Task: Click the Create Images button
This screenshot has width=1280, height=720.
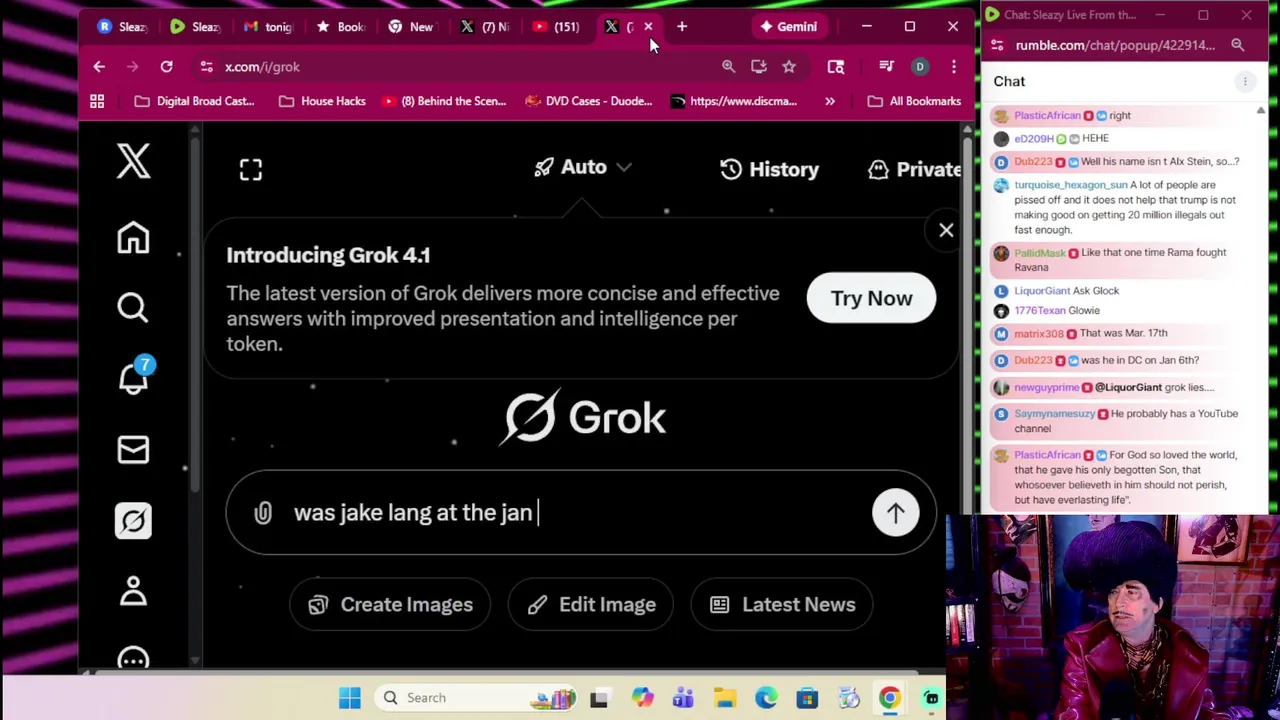Action: point(390,604)
